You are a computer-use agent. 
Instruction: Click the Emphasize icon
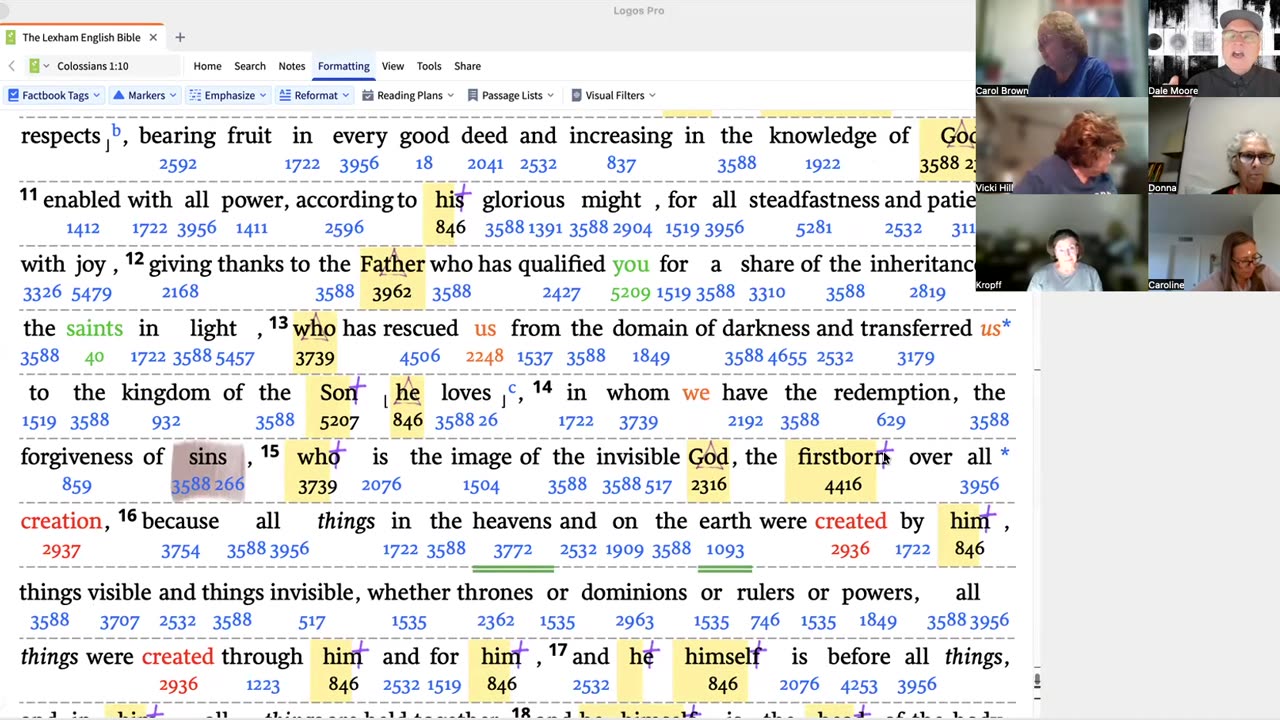point(196,96)
